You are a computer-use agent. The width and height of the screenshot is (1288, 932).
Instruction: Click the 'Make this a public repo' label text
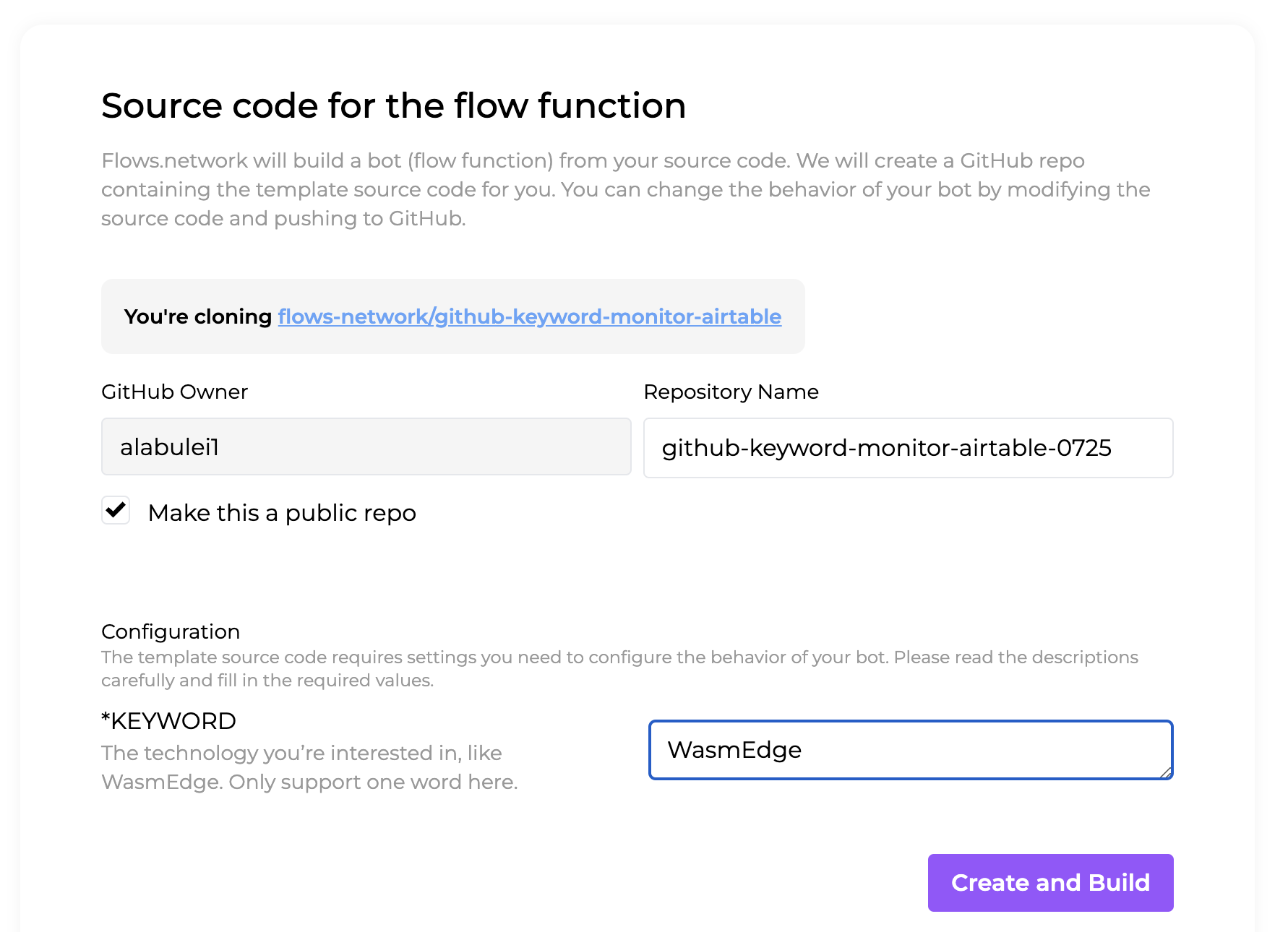(x=282, y=512)
